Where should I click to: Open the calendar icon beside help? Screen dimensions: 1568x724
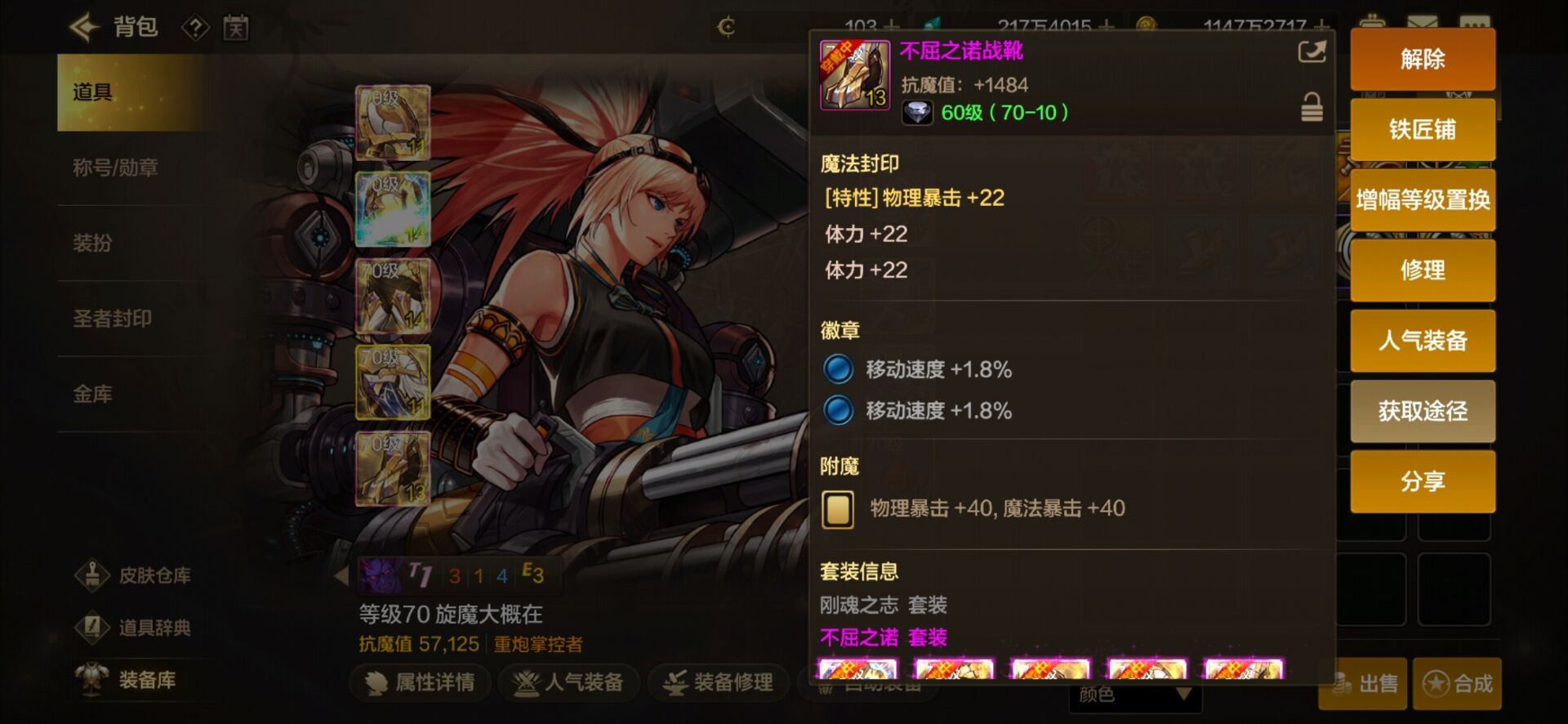[236, 29]
